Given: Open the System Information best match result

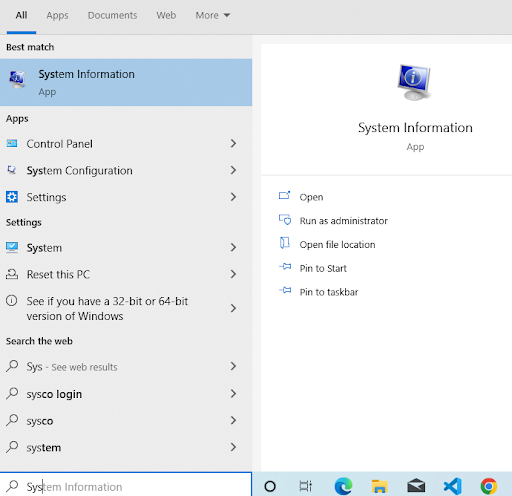Looking at the screenshot, I should pos(126,82).
